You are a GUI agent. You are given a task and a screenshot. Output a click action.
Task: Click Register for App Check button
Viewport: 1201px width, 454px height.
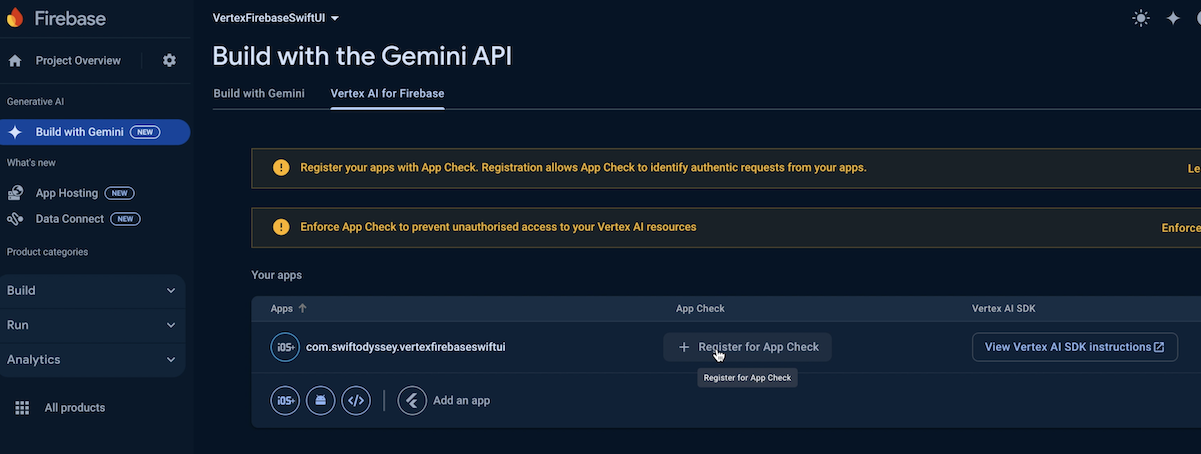747,347
